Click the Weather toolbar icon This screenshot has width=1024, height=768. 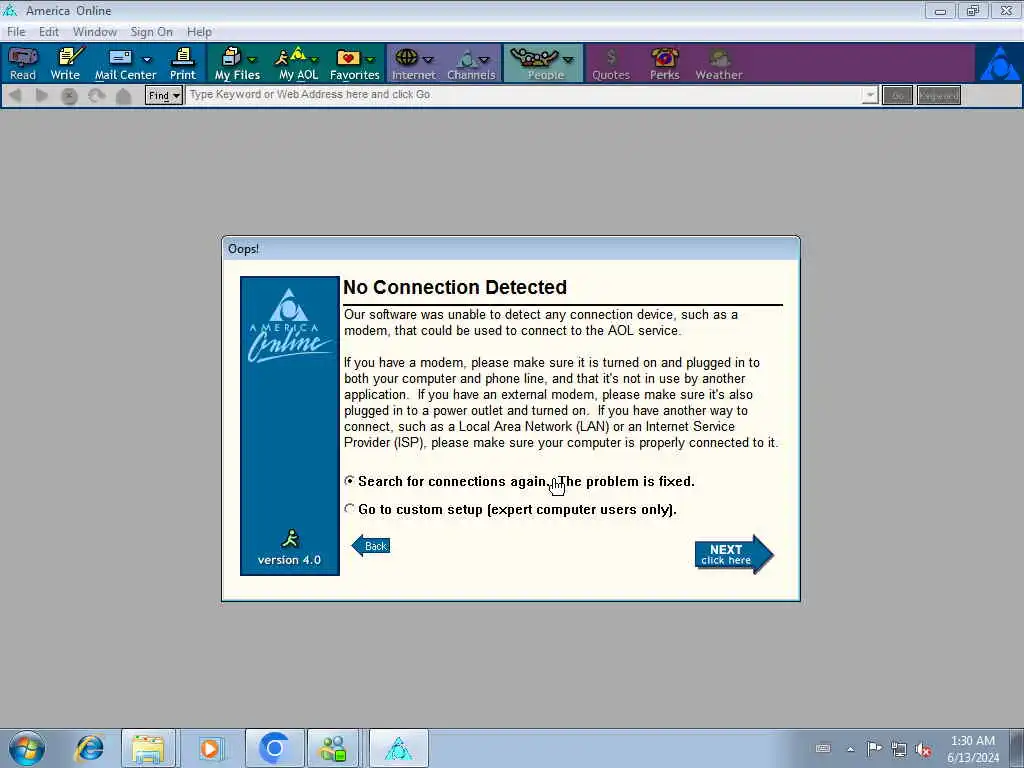(718, 63)
